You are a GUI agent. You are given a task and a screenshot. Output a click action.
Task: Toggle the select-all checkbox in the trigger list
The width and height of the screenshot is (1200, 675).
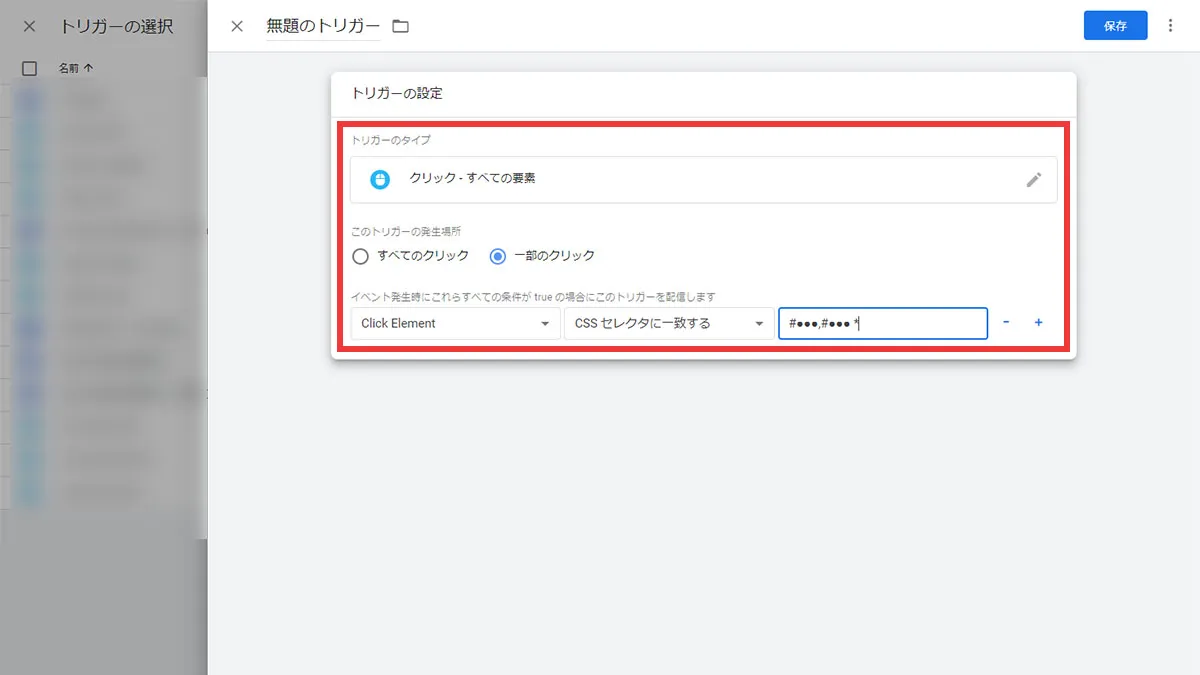(x=29, y=68)
